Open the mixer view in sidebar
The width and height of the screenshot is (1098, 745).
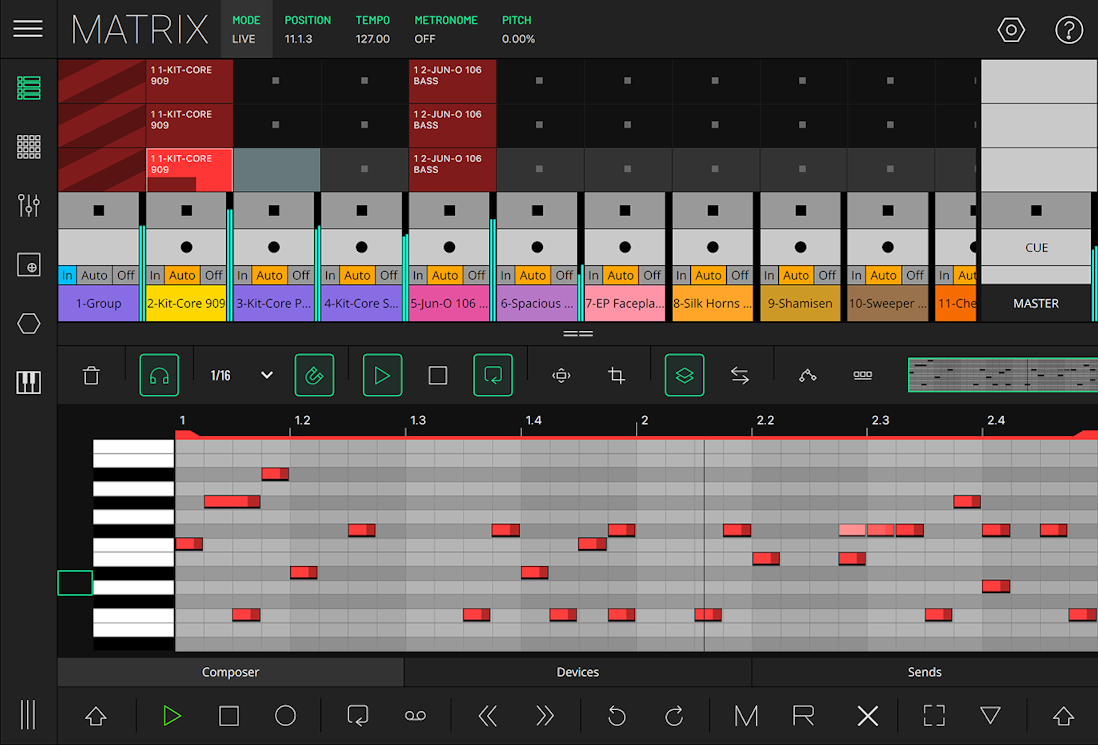point(28,206)
